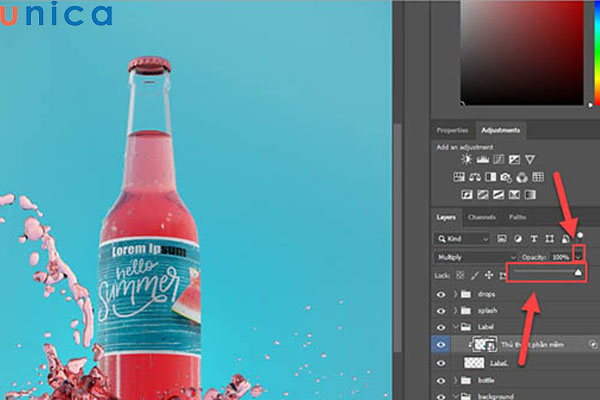Click the canvas vertical scrollbar
This screenshot has width=600, height=400.
398,237
